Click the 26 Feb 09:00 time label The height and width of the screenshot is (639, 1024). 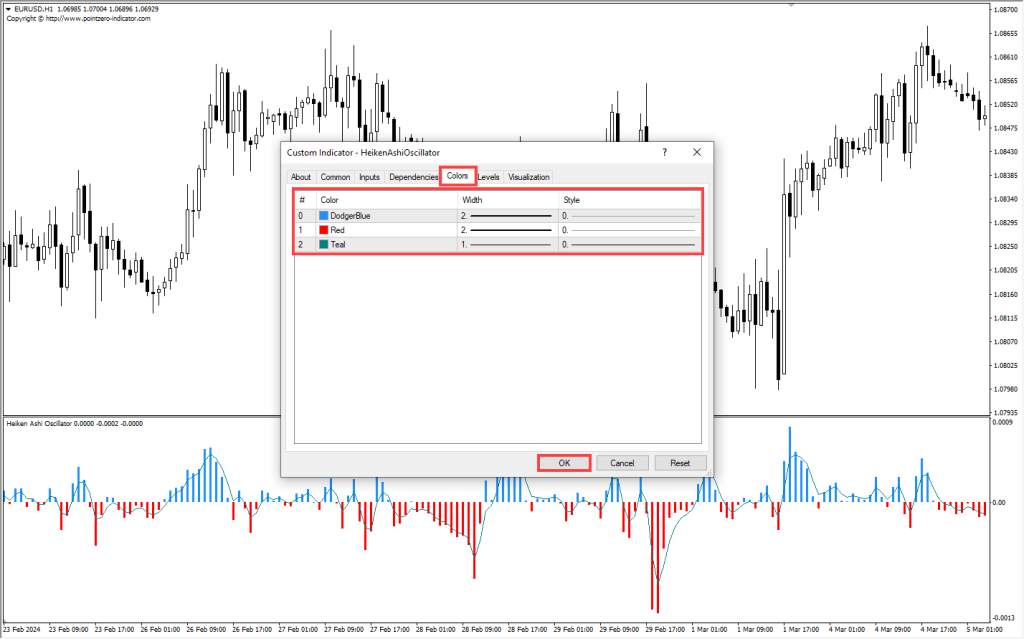pos(206,630)
